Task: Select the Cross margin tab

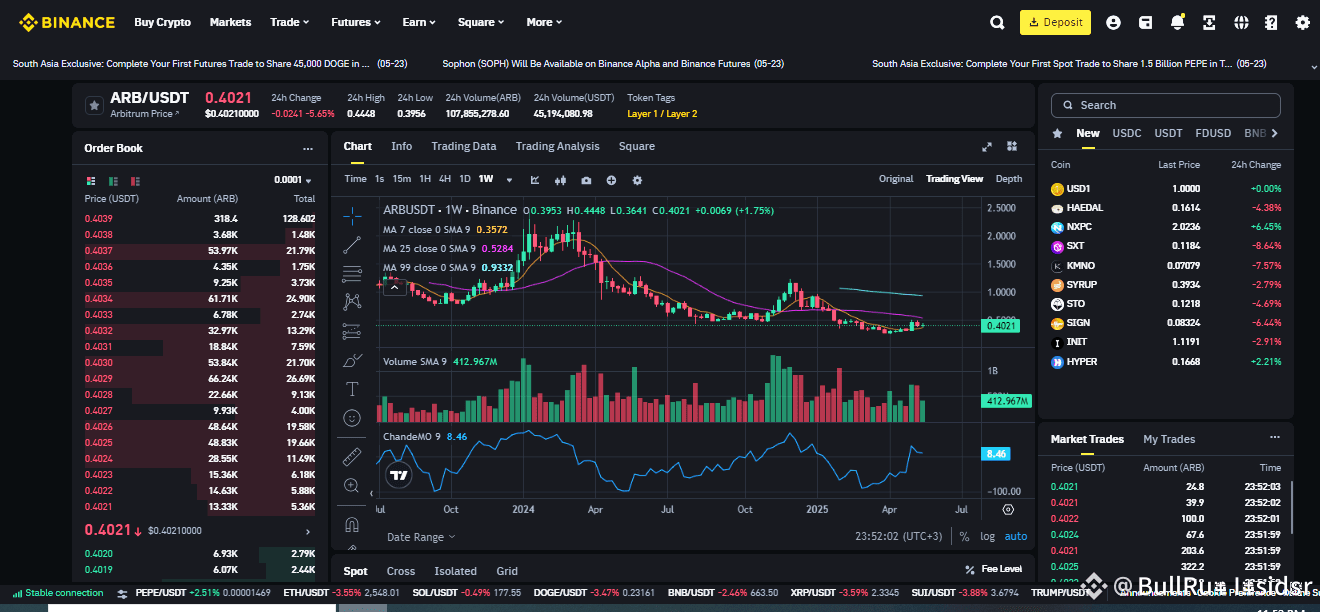Action: (x=401, y=571)
